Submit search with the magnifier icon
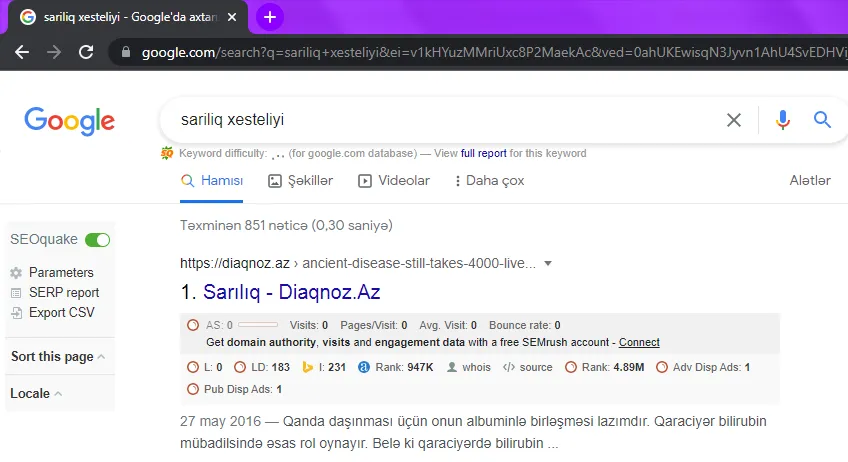Screen dimensions: 848x462 (x=822, y=120)
